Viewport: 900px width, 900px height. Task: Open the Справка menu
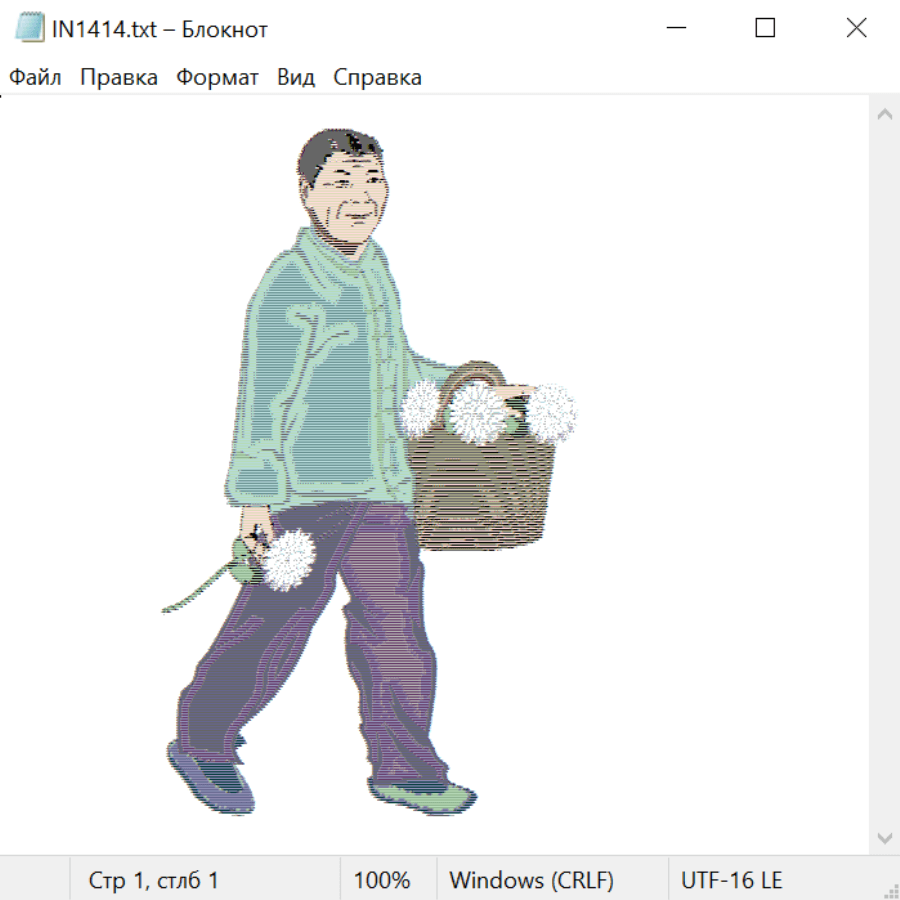click(377, 78)
